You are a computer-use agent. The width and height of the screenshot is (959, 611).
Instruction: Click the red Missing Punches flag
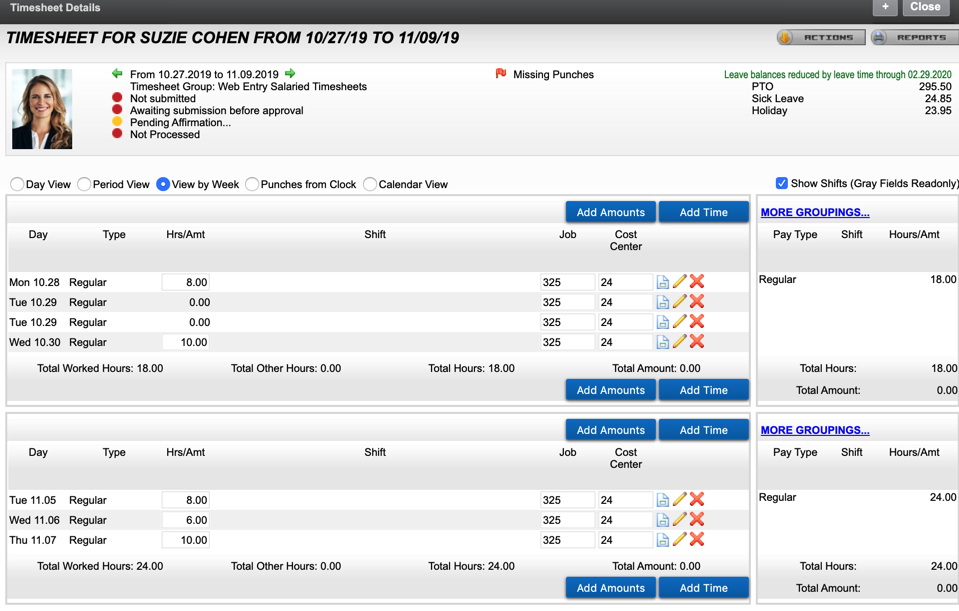tap(500, 72)
